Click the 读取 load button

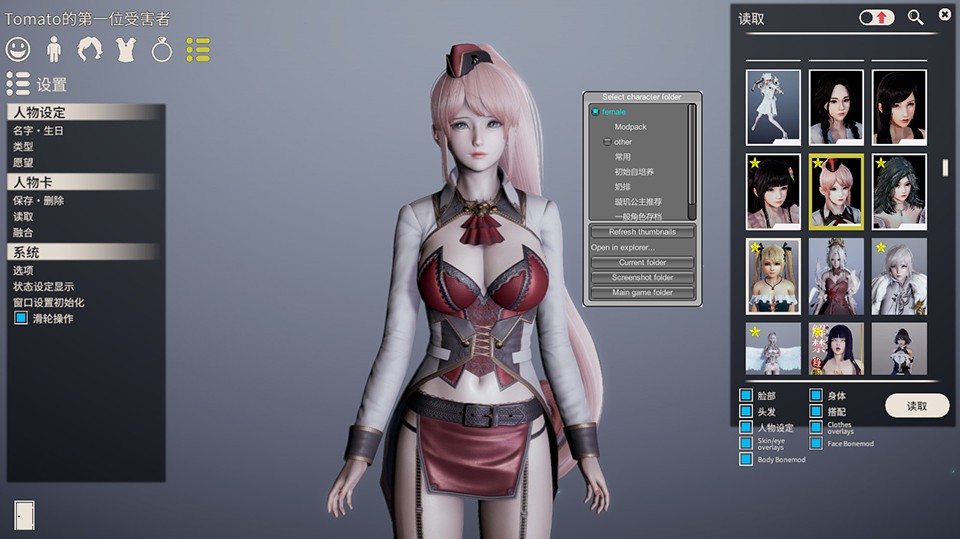click(916, 405)
